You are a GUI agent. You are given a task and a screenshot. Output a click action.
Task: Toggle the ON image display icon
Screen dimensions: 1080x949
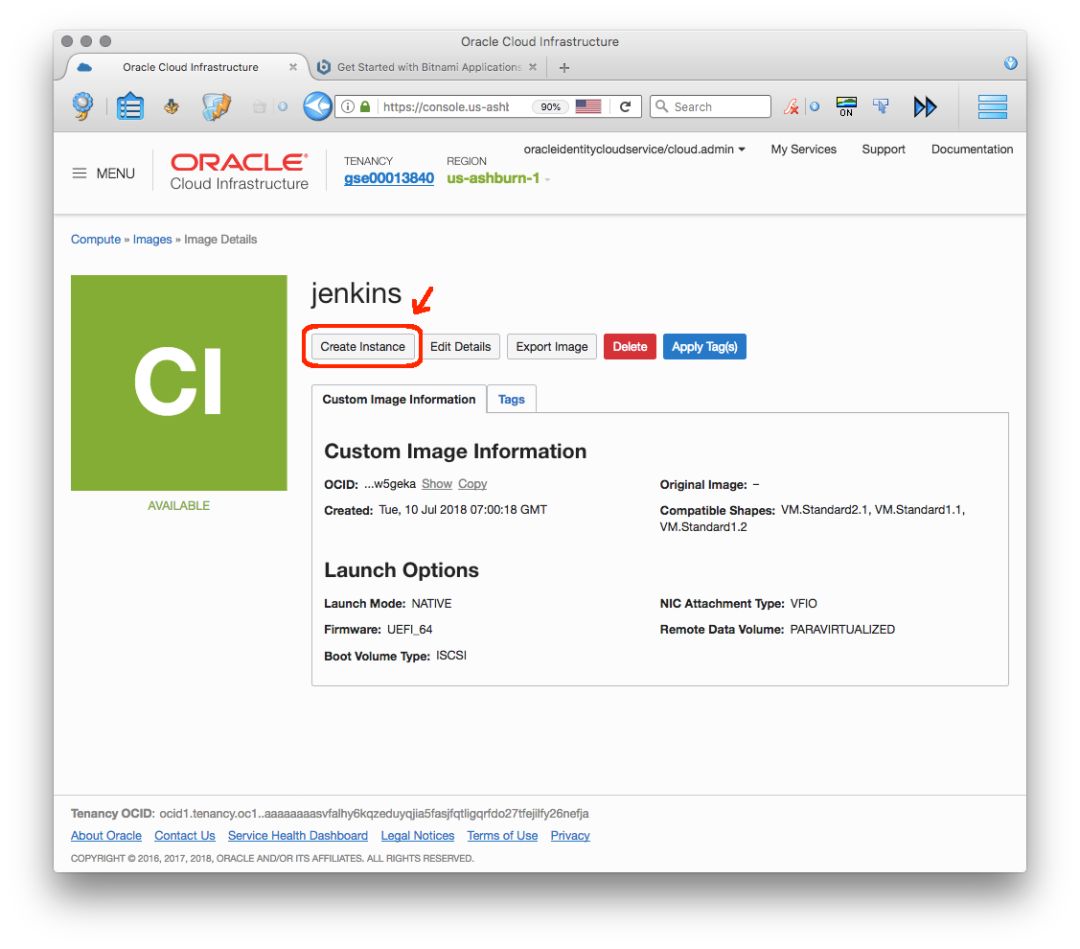coord(847,107)
